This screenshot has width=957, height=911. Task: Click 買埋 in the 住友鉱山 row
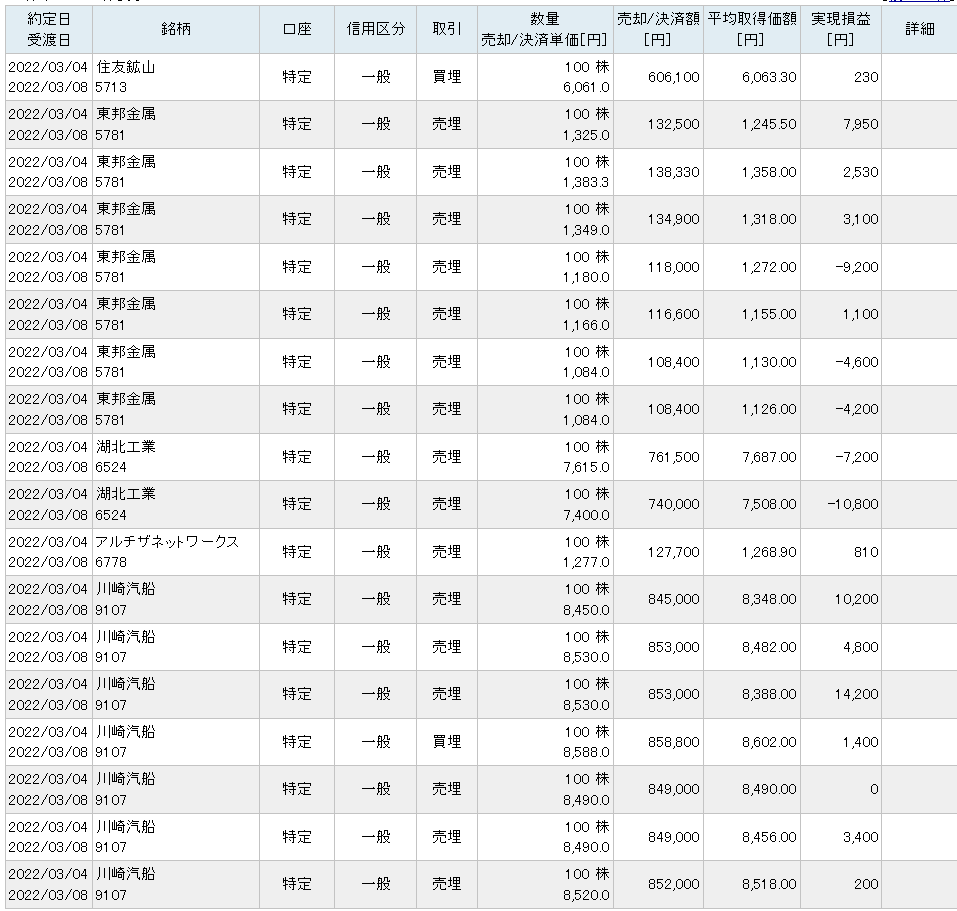coord(447,77)
